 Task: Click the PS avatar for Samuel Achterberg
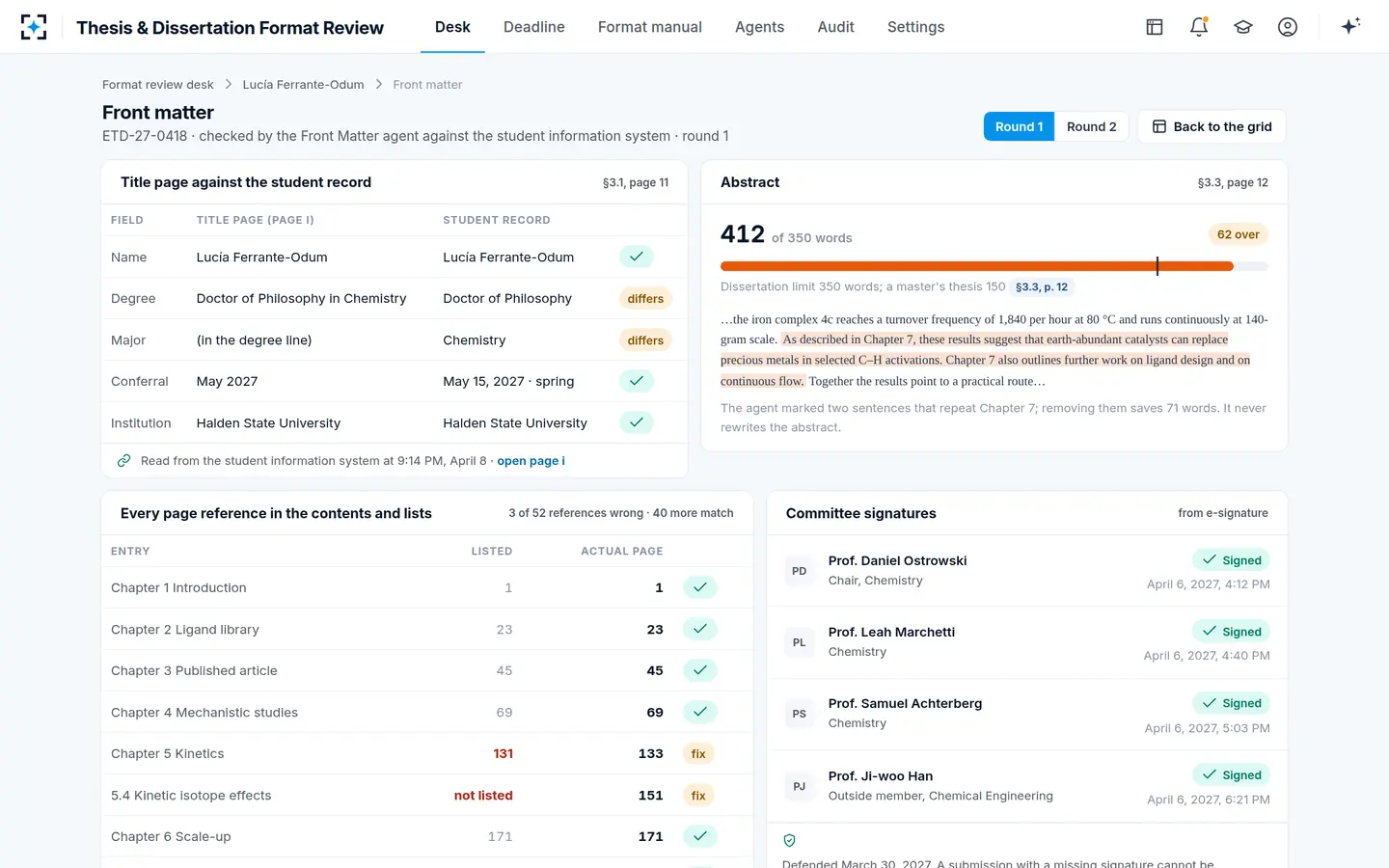800,714
